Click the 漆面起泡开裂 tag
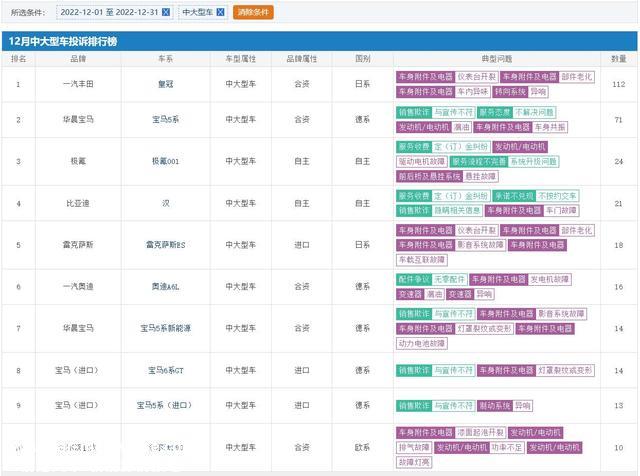 [480, 432]
